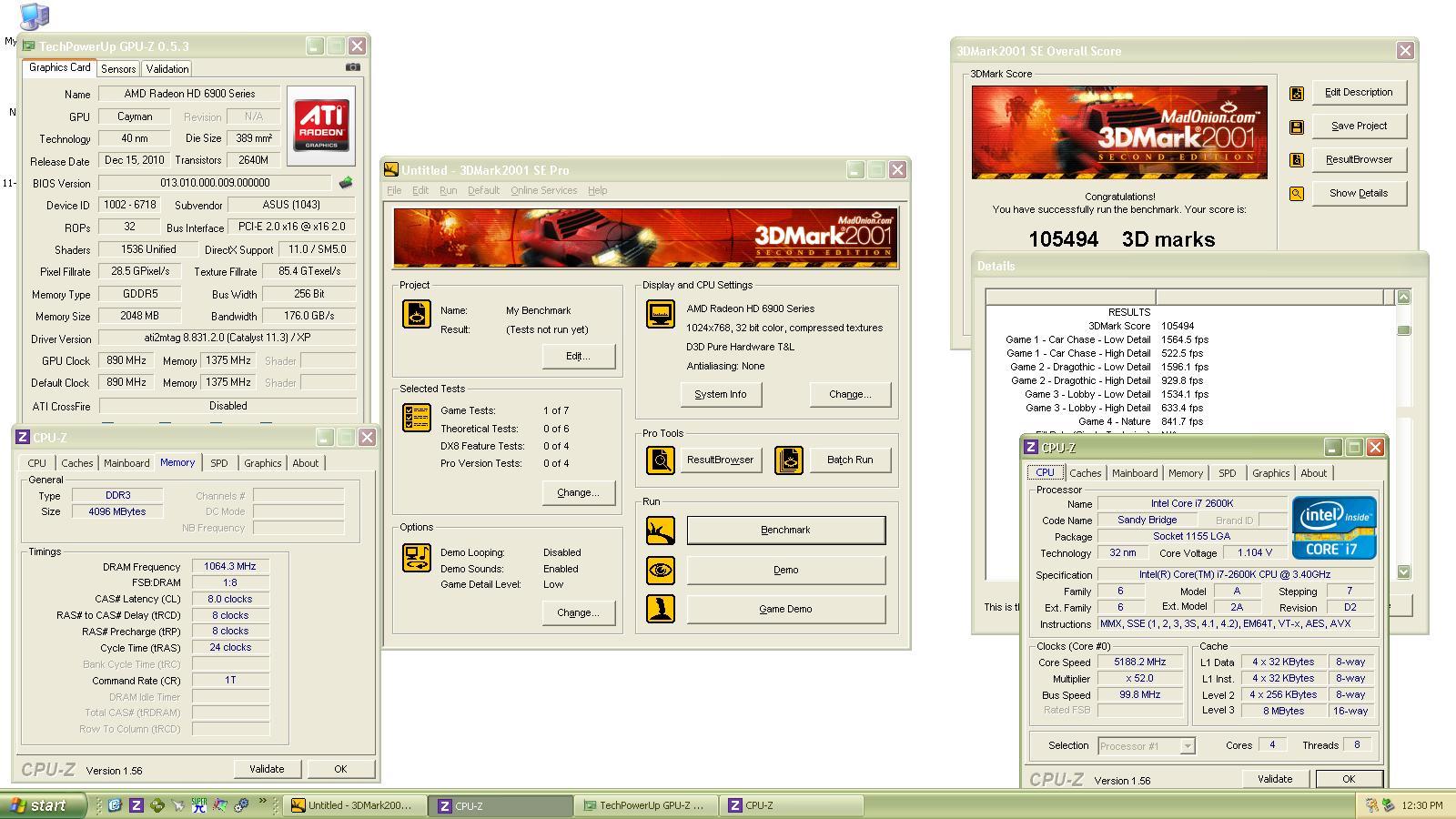1456x819 pixels.
Task: Click the Show Details magnifier icon
Action: (x=1297, y=194)
